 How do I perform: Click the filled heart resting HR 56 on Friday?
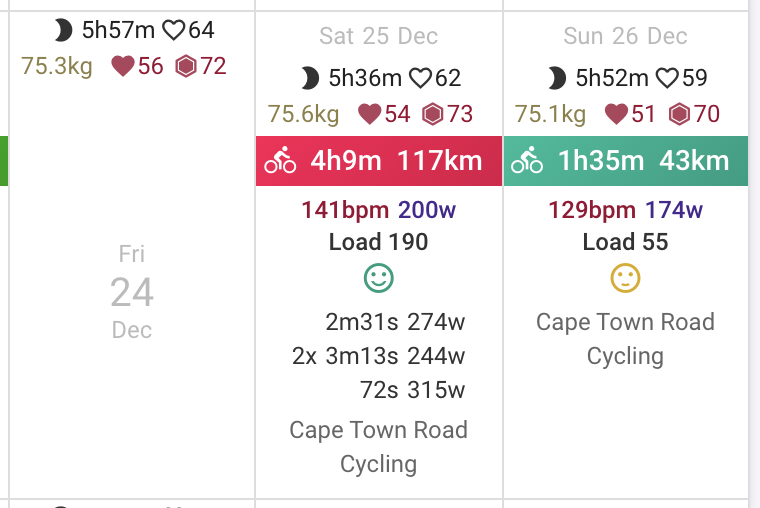tap(123, 66)
